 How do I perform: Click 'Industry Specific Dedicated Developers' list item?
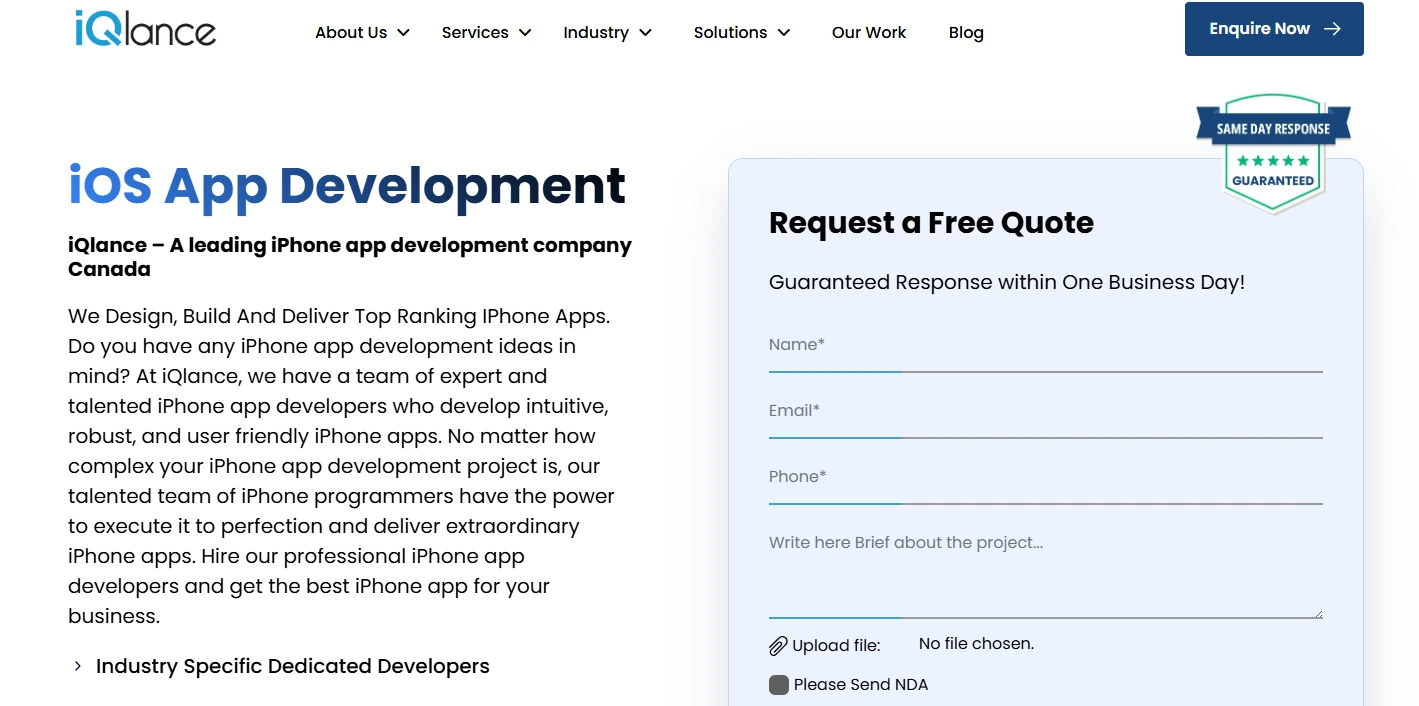pos(293,666)
